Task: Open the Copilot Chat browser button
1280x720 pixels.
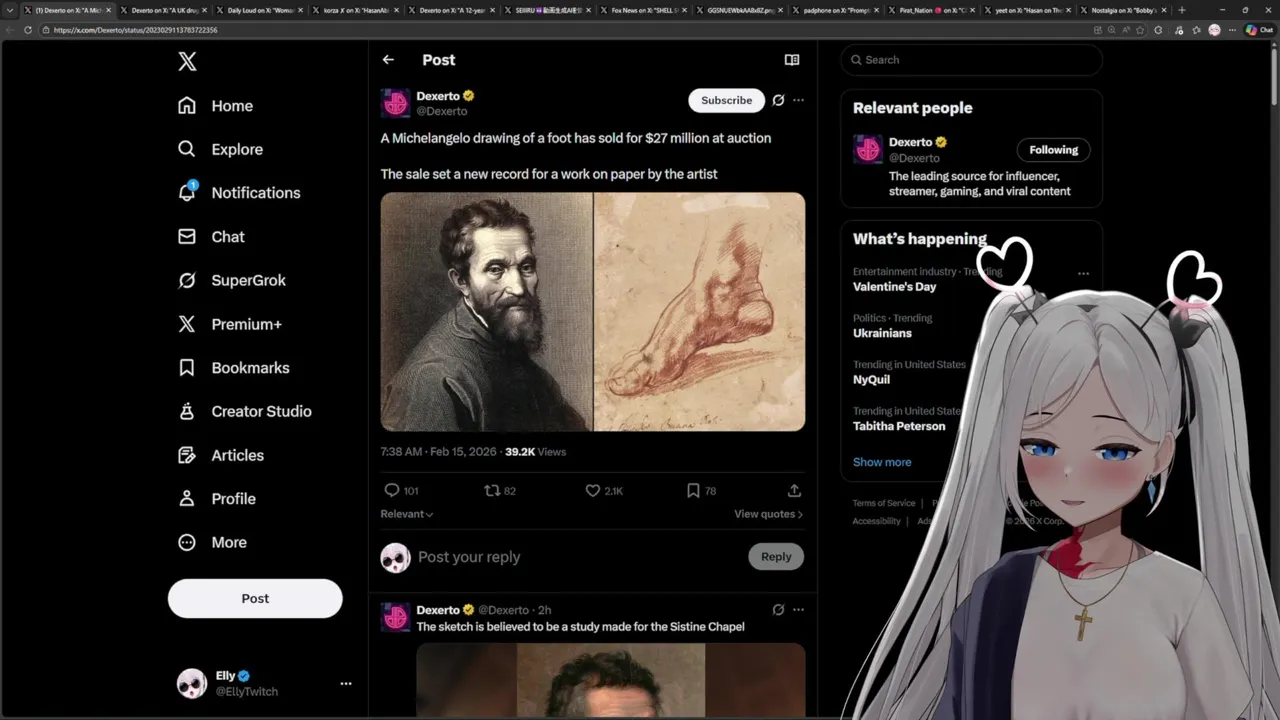Action: coord(1258,30)
